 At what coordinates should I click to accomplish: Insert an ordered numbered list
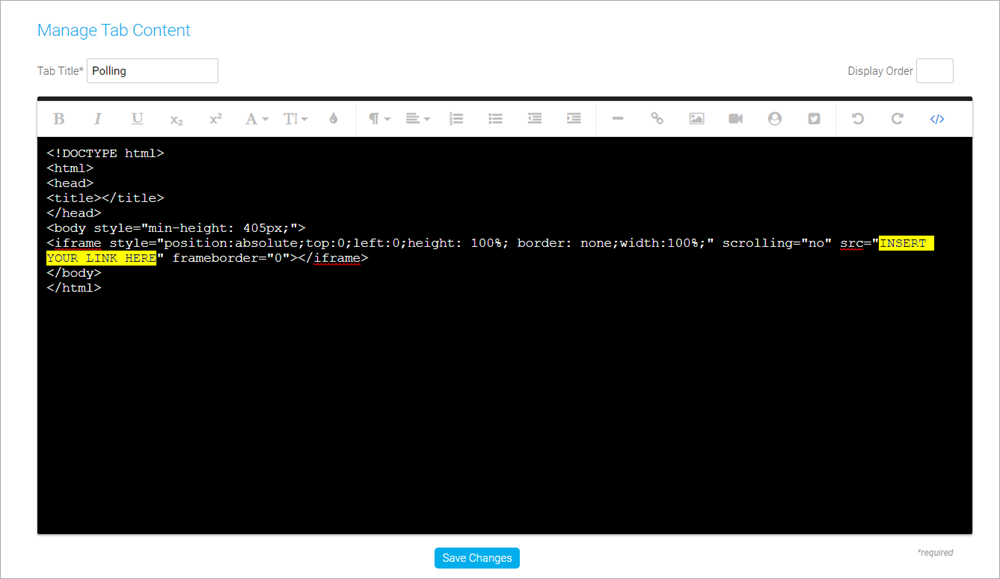click(457, 119)
